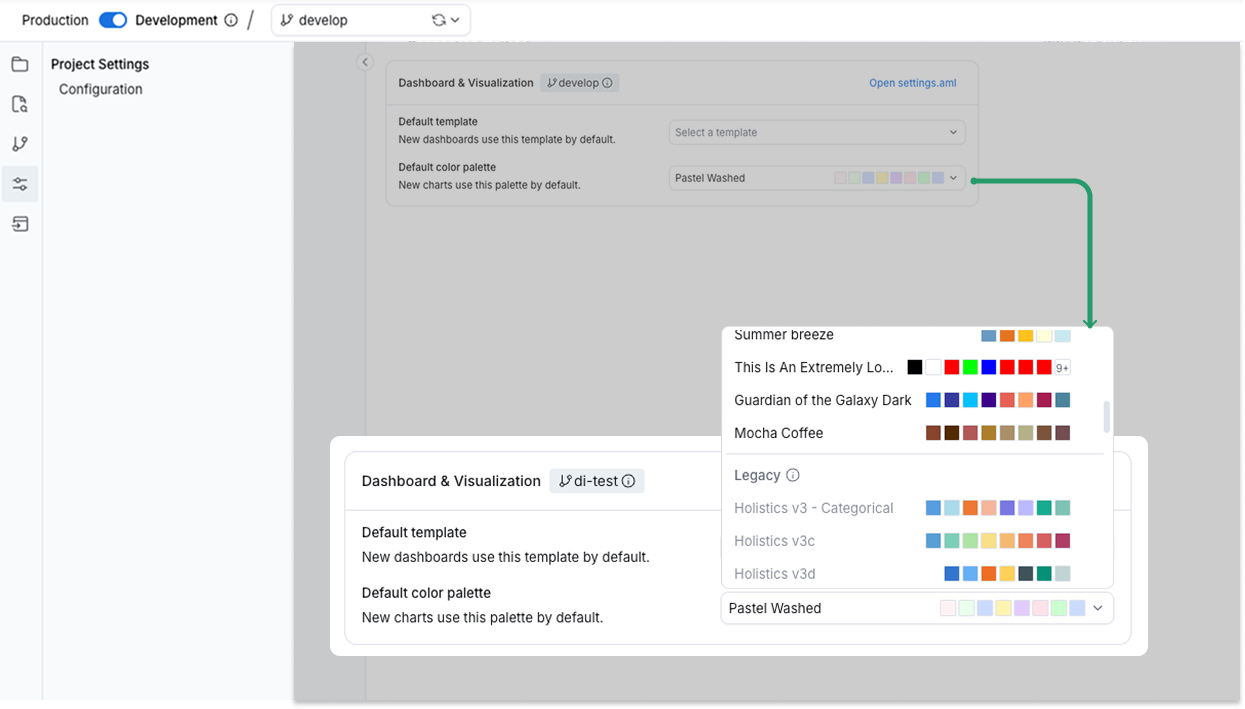The image size is (1245, 709).
Task: Click the palette list scrollbar thumb
Action: 1107,417
